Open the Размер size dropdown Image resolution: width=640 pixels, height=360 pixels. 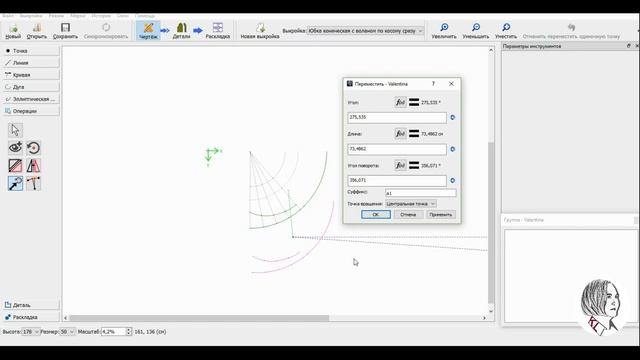point(67,332)
